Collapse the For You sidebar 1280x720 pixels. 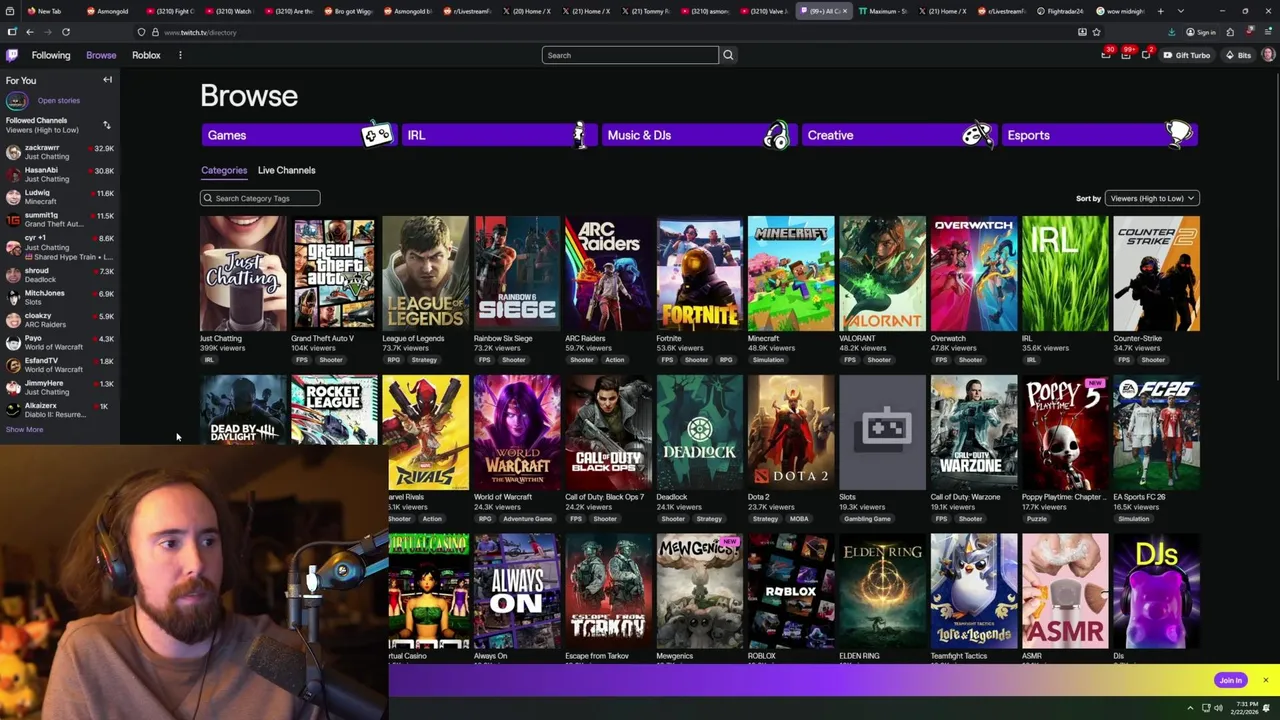[107, 80]
